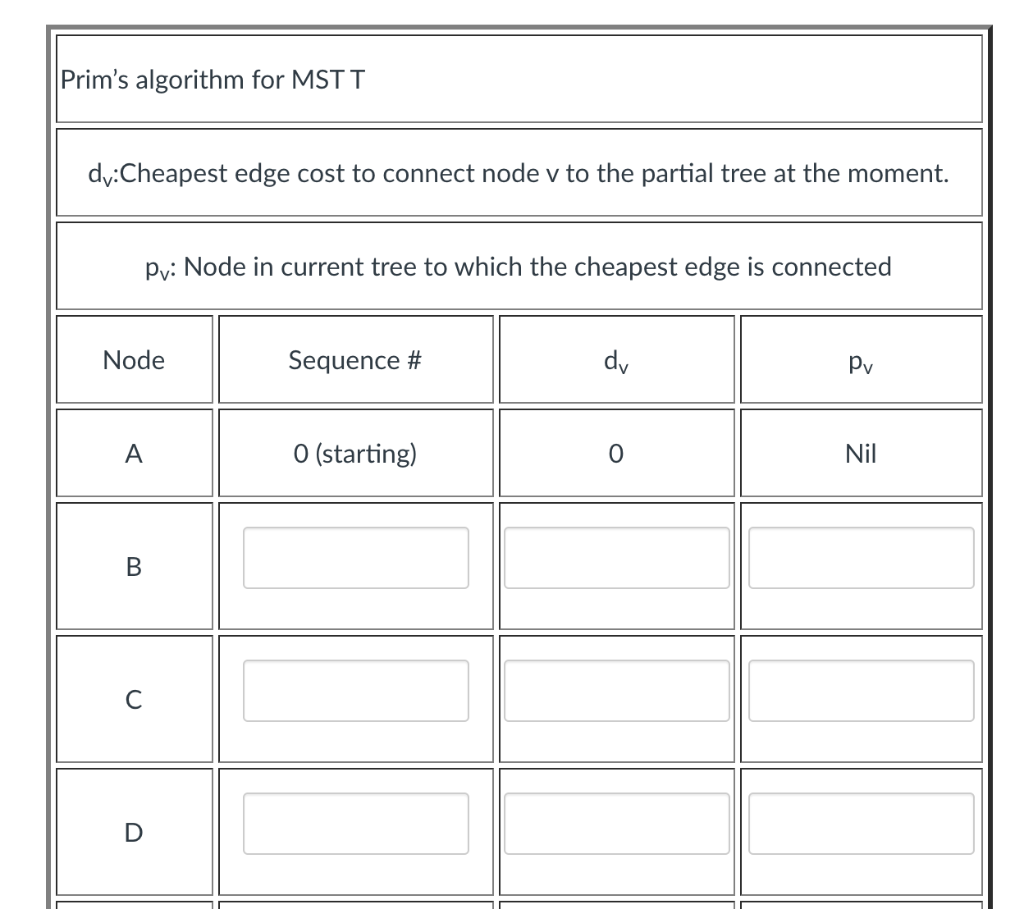Click the Nil cell for node A
The width and height of the screenshot is (1024, 909).
858,451
